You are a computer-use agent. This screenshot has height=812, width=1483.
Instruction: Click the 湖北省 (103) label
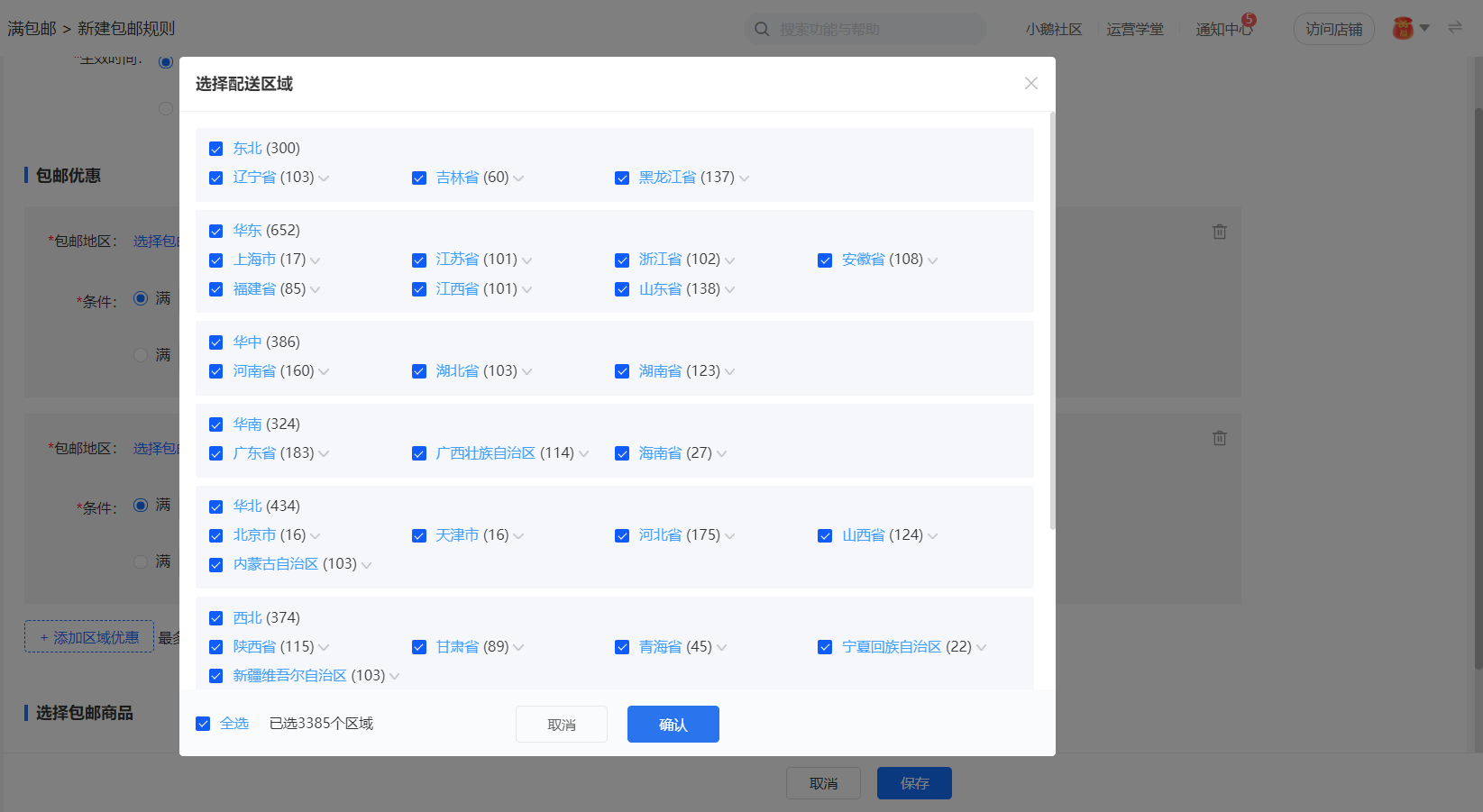click(476, 370)
